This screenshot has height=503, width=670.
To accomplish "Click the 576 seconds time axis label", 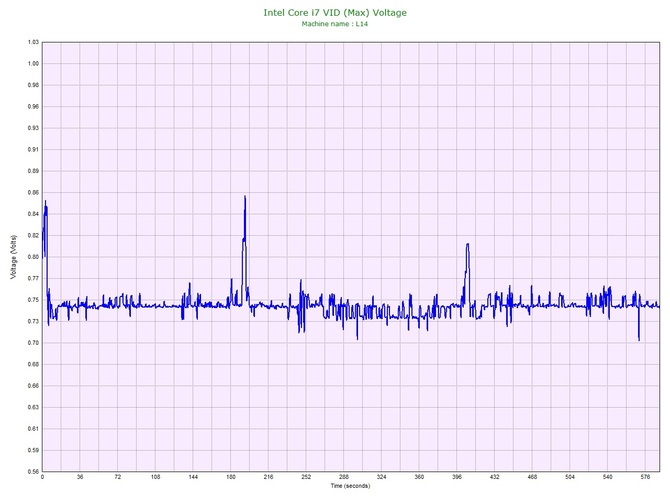I will (x=645, y=477).
